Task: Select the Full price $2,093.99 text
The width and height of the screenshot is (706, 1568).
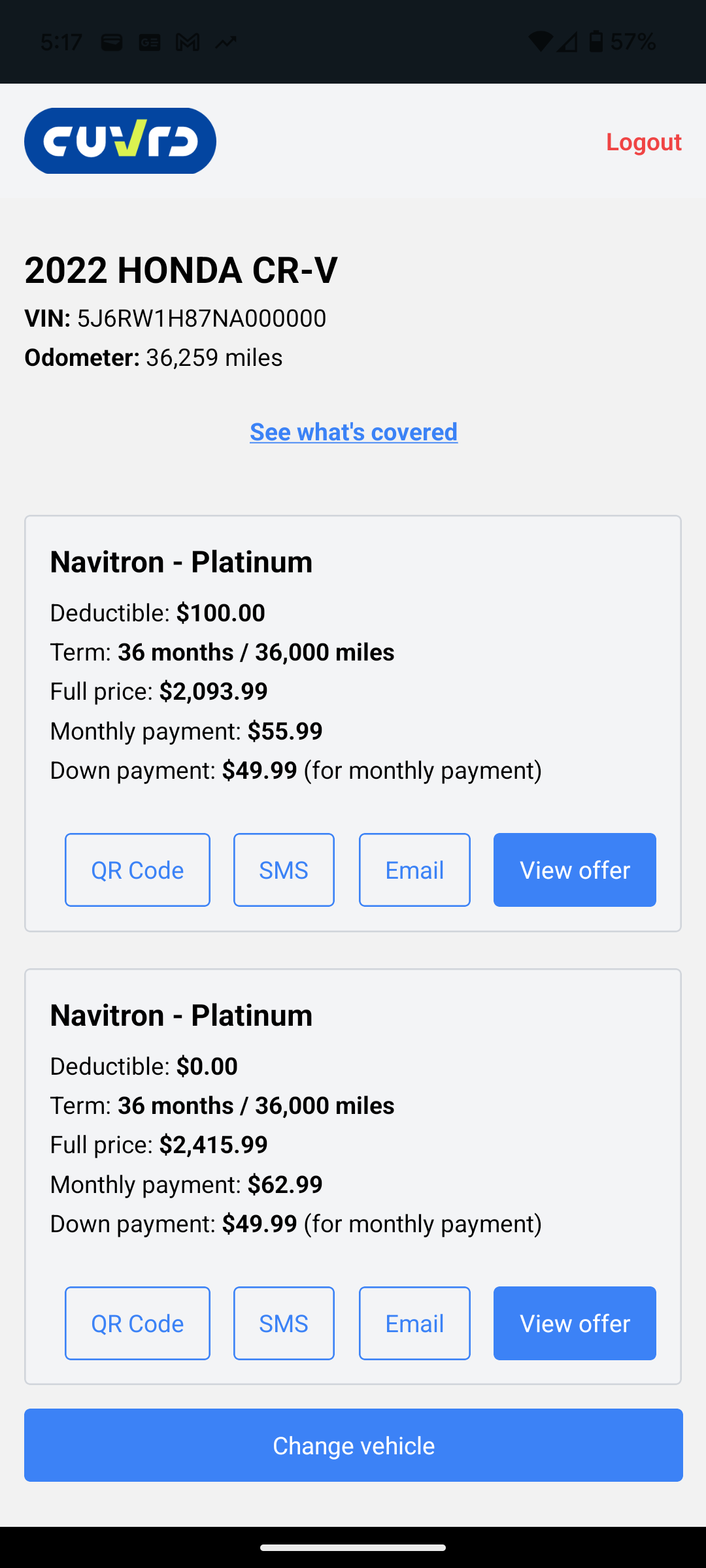Action: click(159, 691)
